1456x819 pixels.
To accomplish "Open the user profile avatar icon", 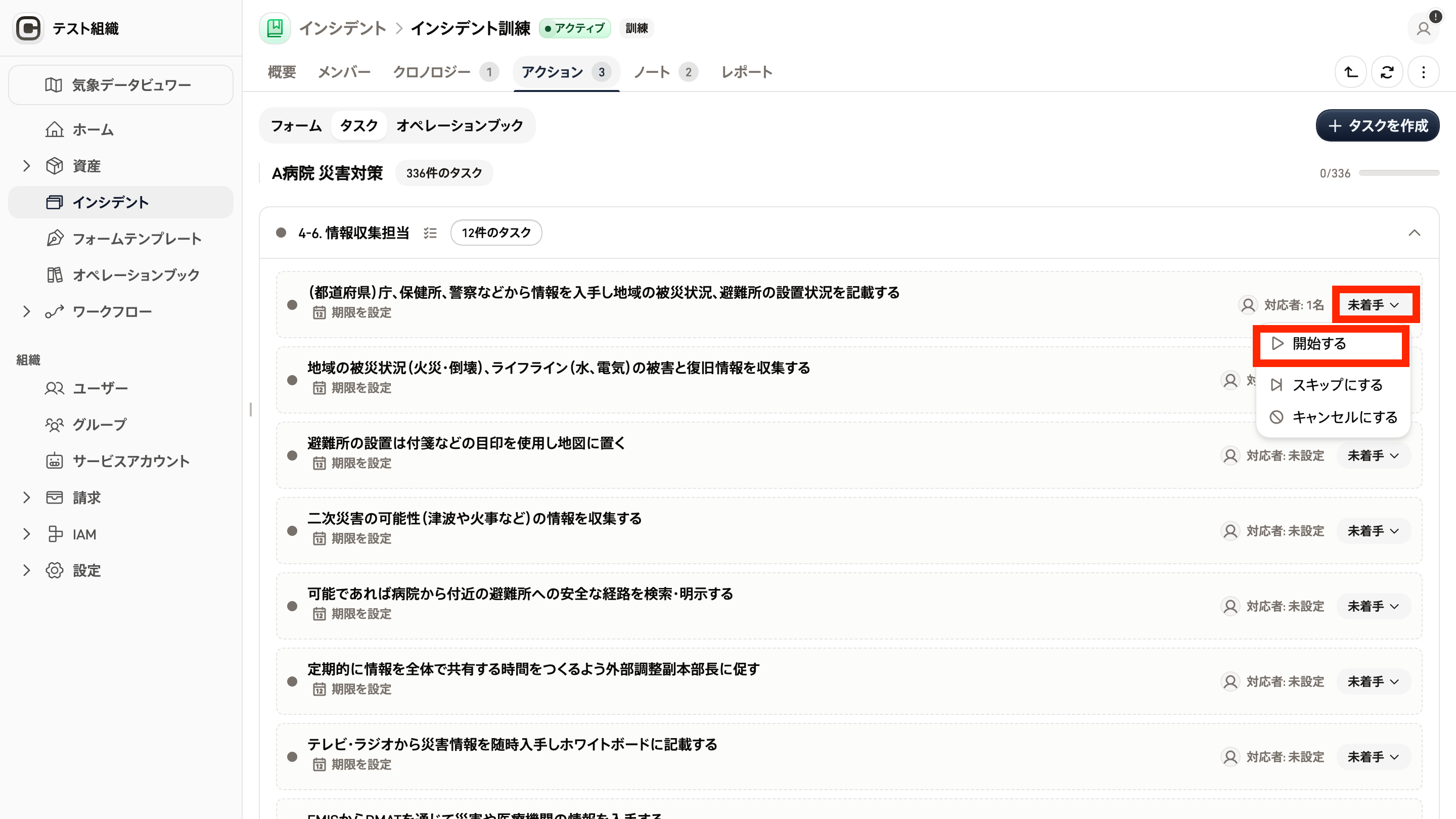I will coord(1423,28).
